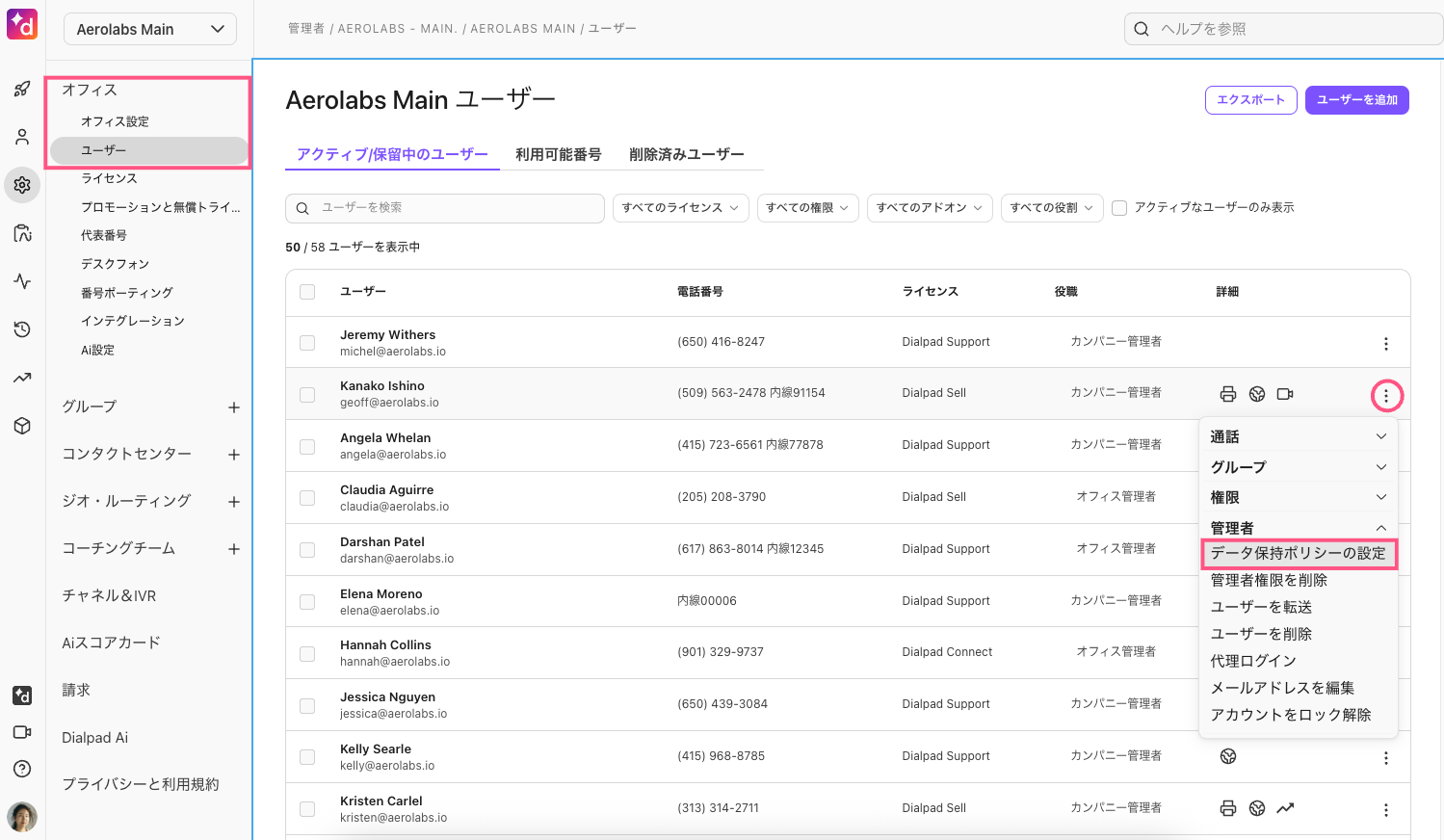Launch the dark Dialpad app icon at rail bottom
1444x840 pixels.
click(x=22, y=696)
